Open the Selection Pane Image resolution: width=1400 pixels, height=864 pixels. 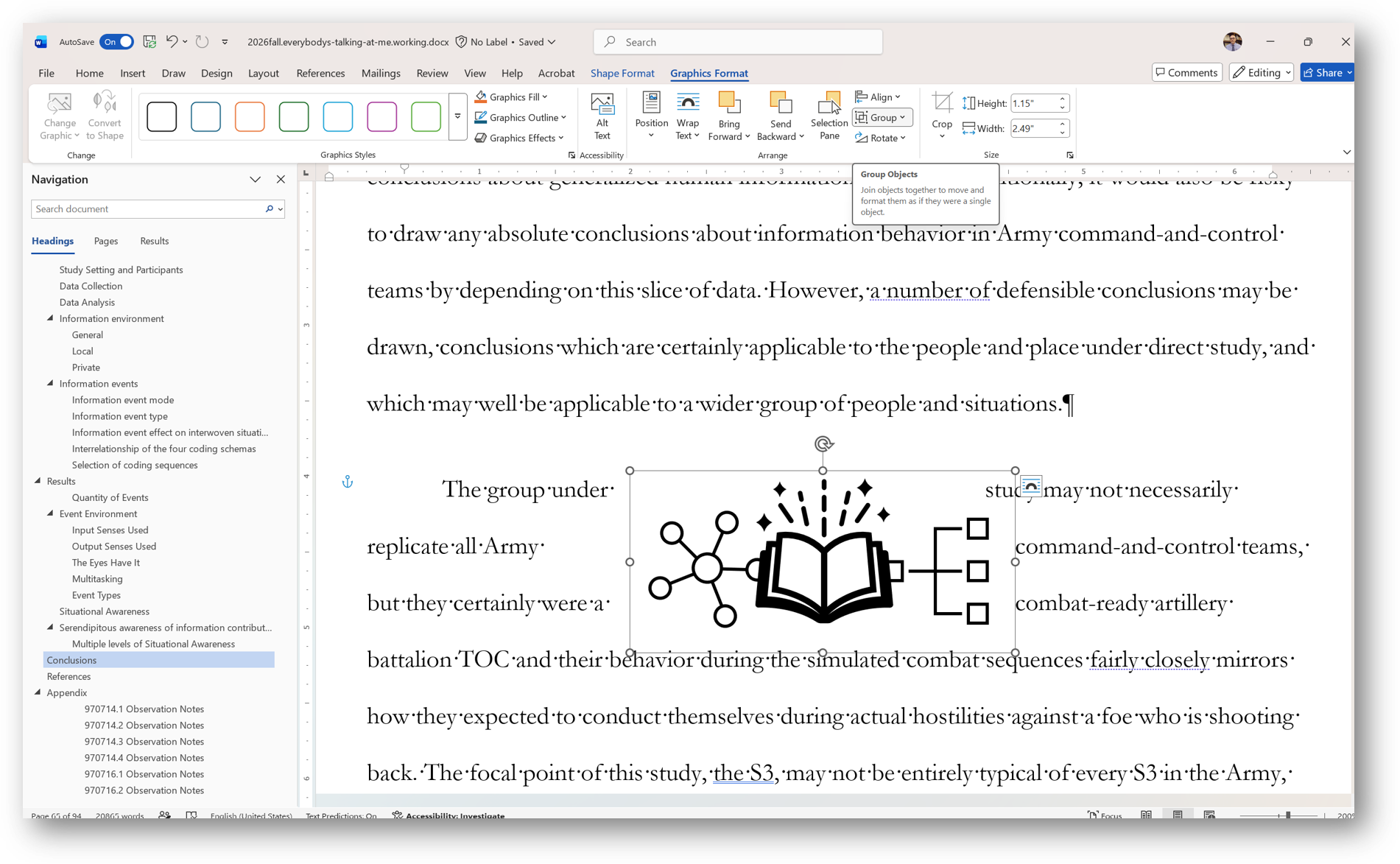[x=829, y=116]
